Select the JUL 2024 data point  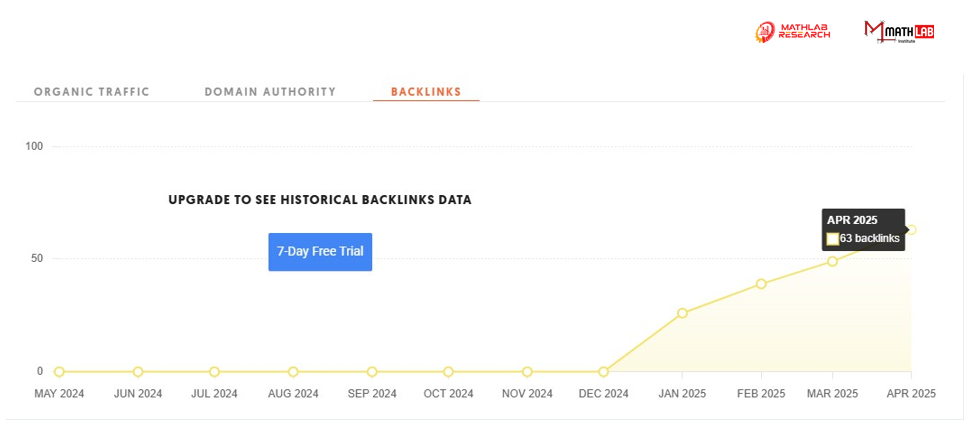coord(214,371)
